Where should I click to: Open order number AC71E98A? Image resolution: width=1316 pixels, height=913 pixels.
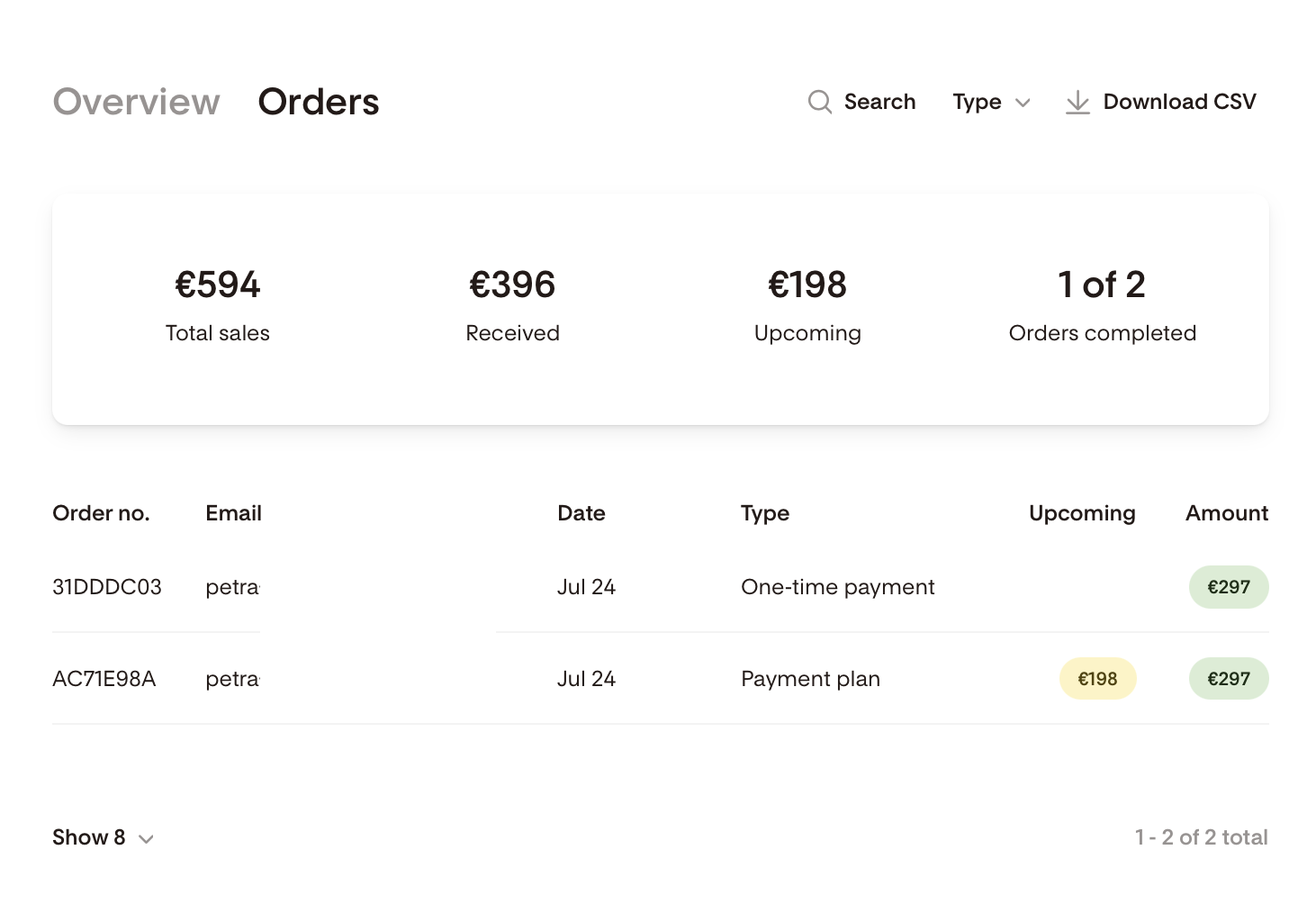click(x=104, y=679)
